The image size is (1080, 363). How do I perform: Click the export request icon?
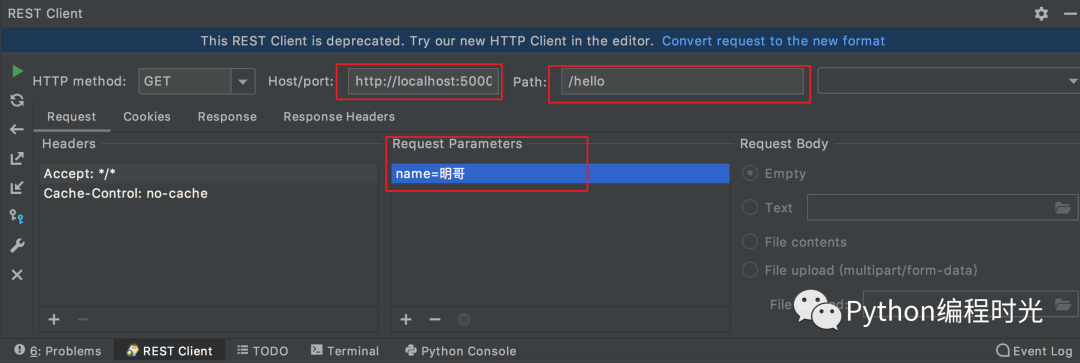click(x=17, y=158)
